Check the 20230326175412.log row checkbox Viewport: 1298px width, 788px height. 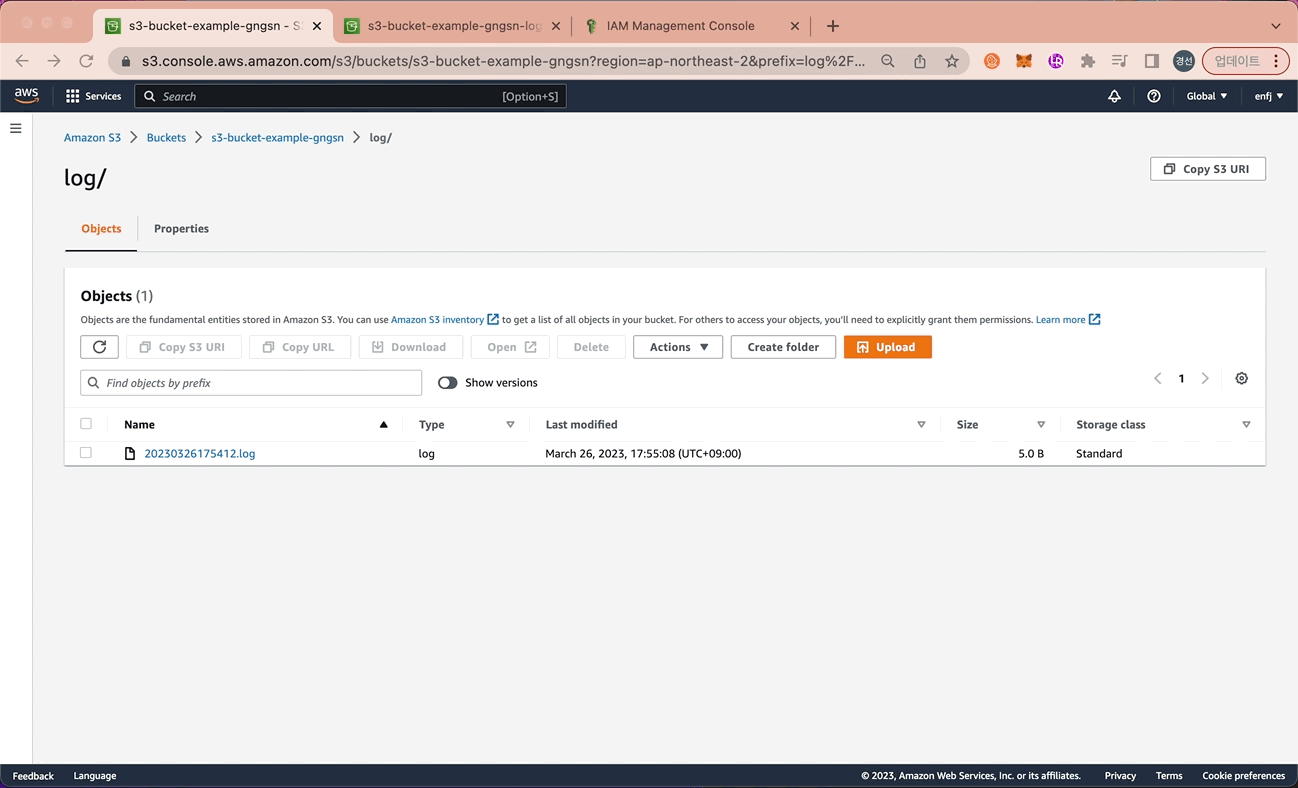(86, 453)
